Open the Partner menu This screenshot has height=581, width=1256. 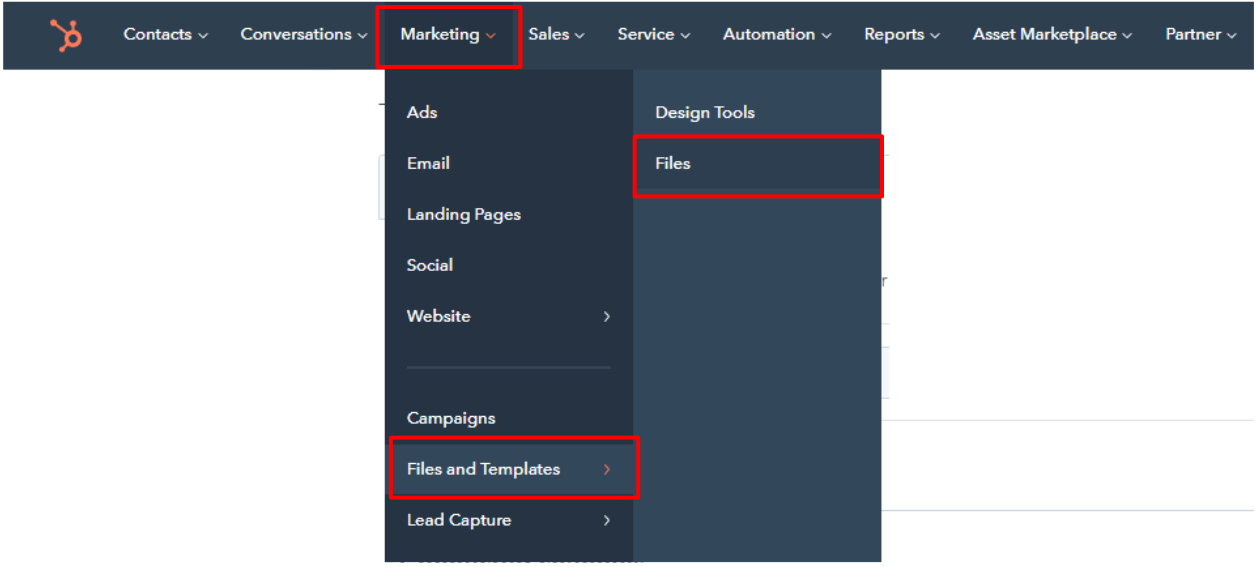[1201, 35]
